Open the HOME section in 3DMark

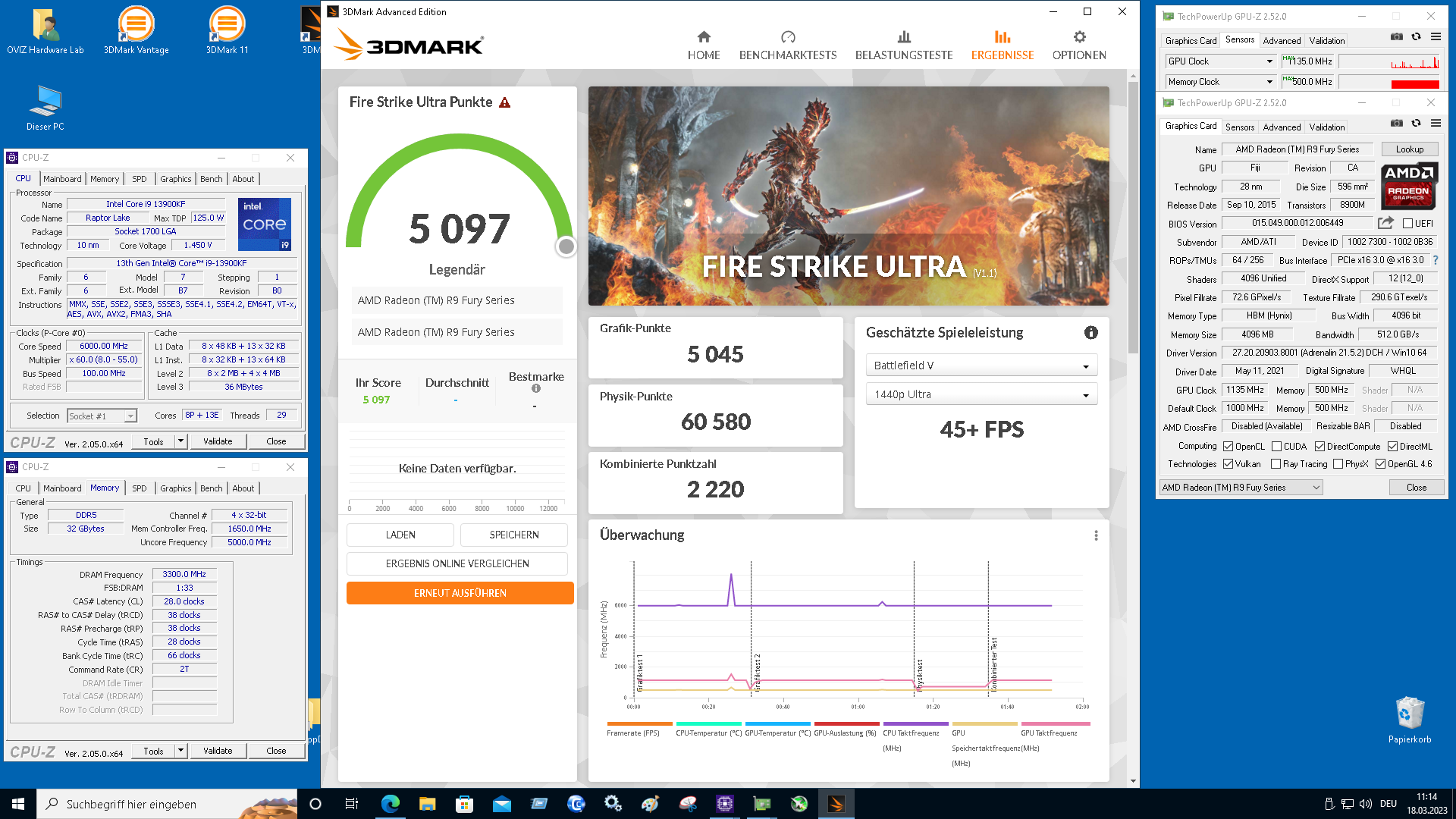(x=704, y=45)
